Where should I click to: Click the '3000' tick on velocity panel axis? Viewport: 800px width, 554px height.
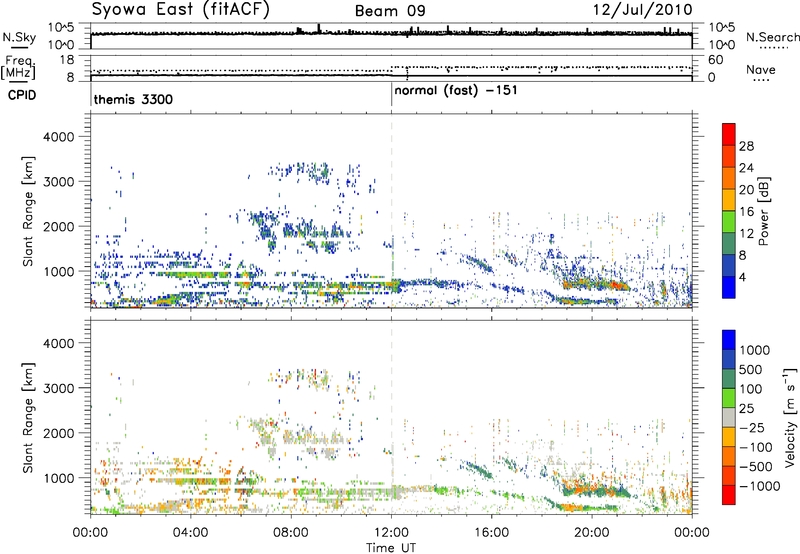(x=58, y=388)
